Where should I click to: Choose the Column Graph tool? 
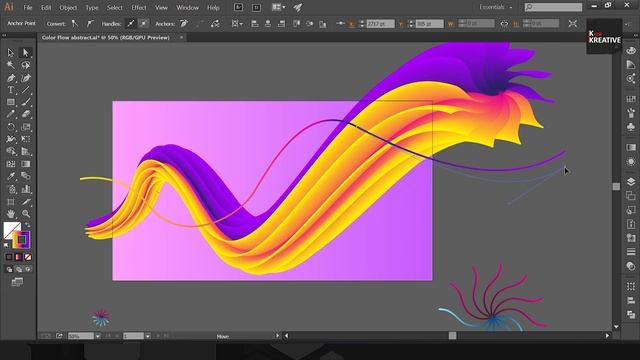[26, 189]
